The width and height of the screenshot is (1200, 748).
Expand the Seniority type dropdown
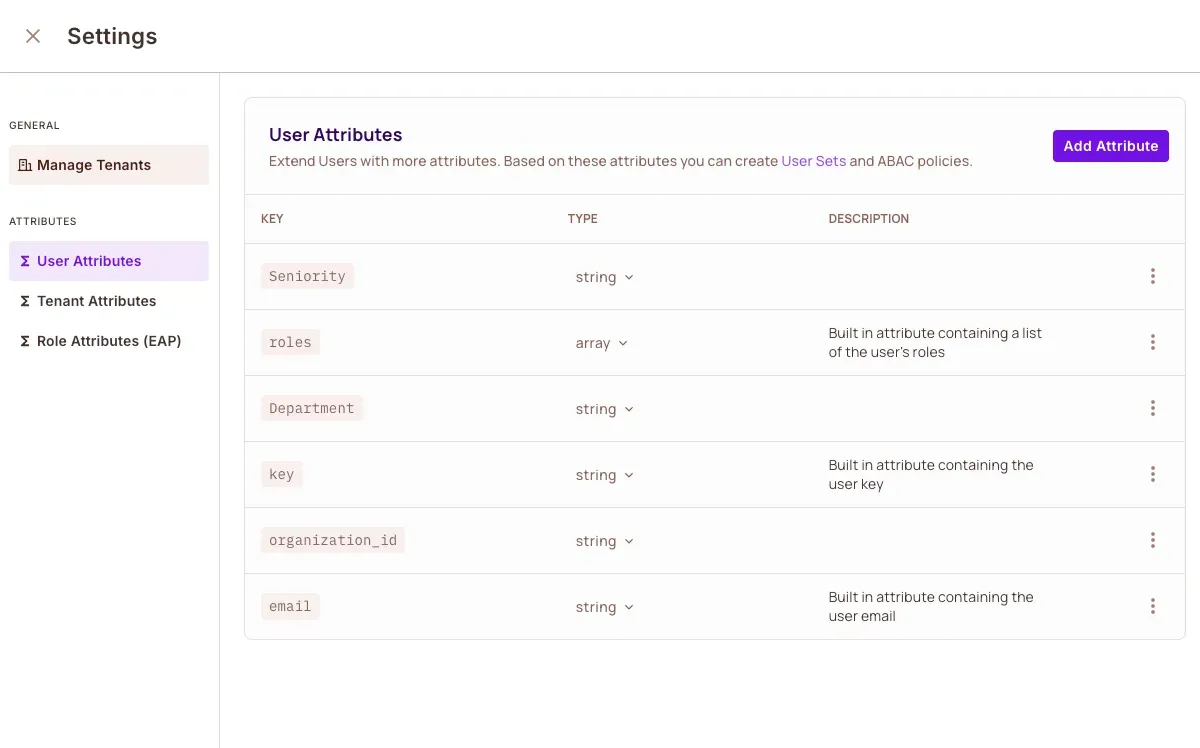604,277
